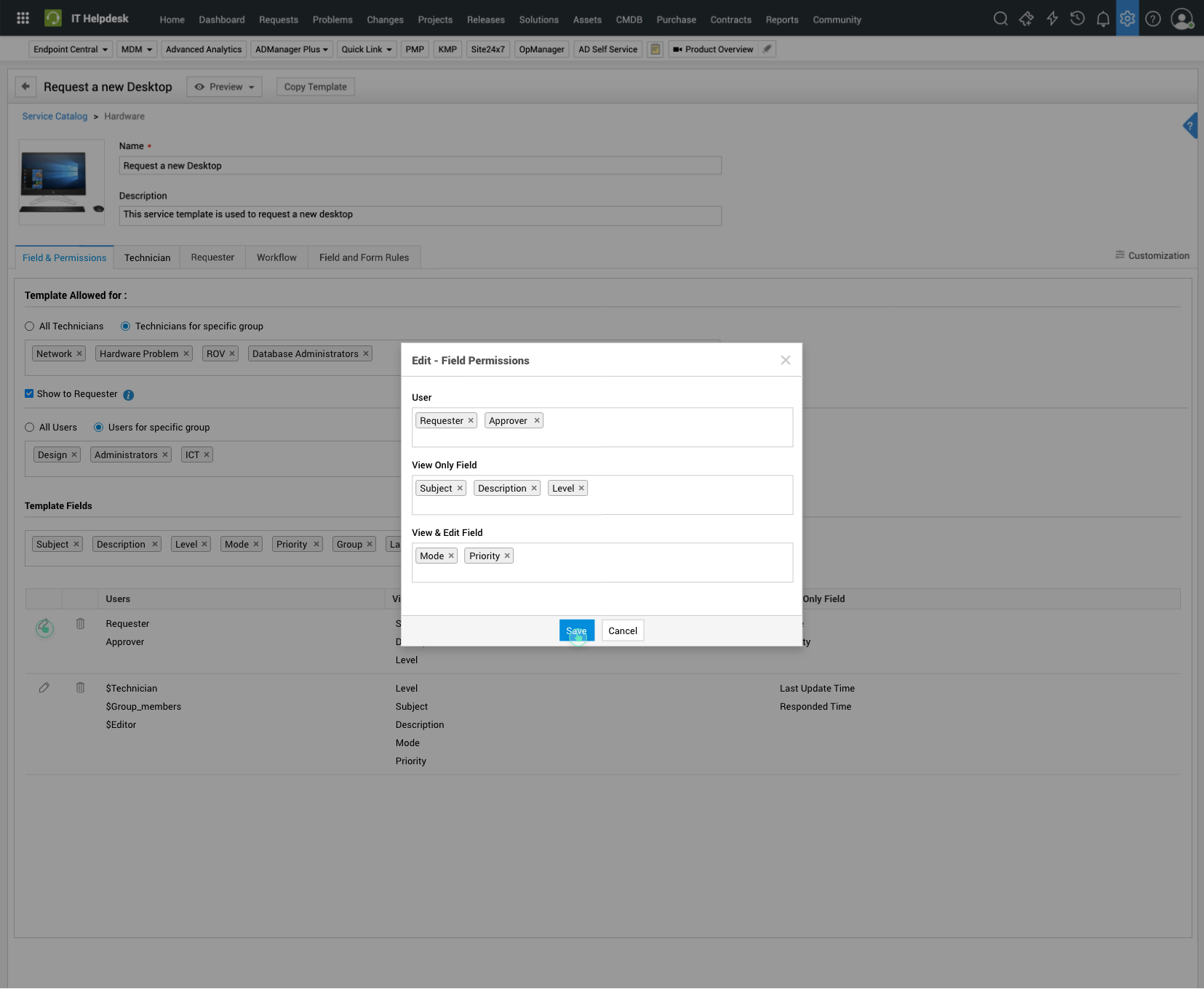This screenshot has width=1204, height=989.
Task: Switch to the Workflow tab
Action: coord(276,257)
